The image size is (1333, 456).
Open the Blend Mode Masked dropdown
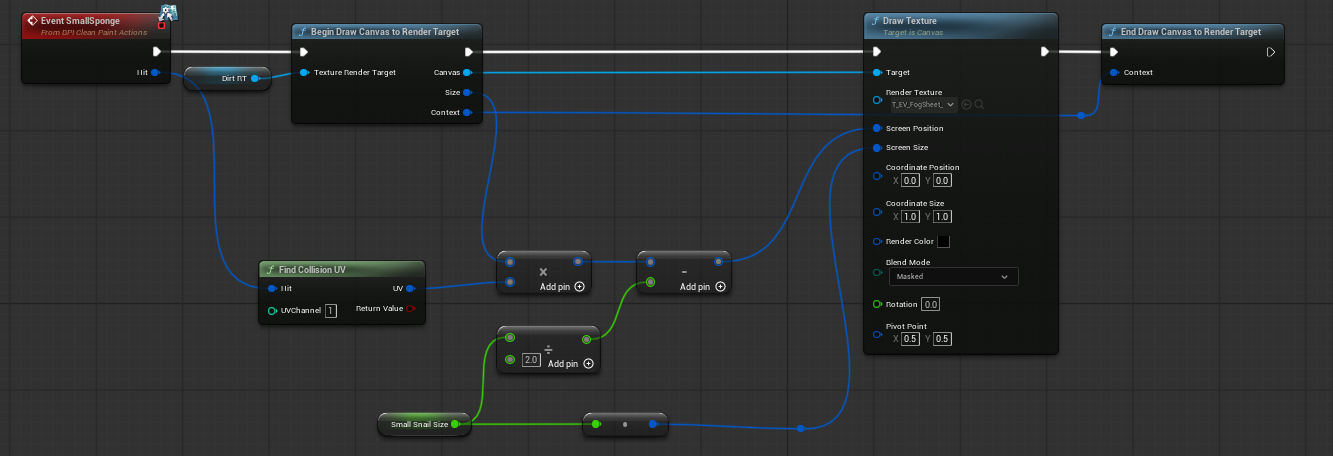(953, 276)
